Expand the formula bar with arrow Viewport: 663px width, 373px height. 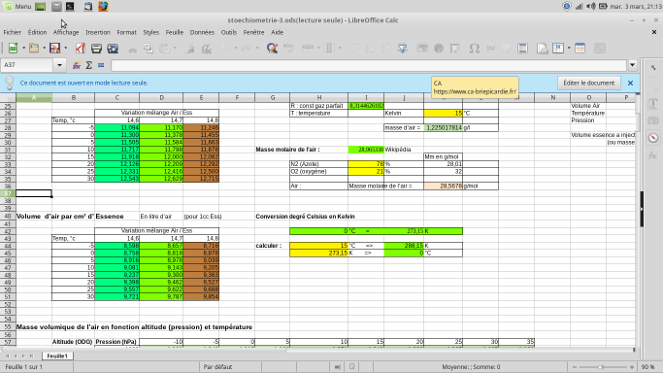tap(633, 65)
